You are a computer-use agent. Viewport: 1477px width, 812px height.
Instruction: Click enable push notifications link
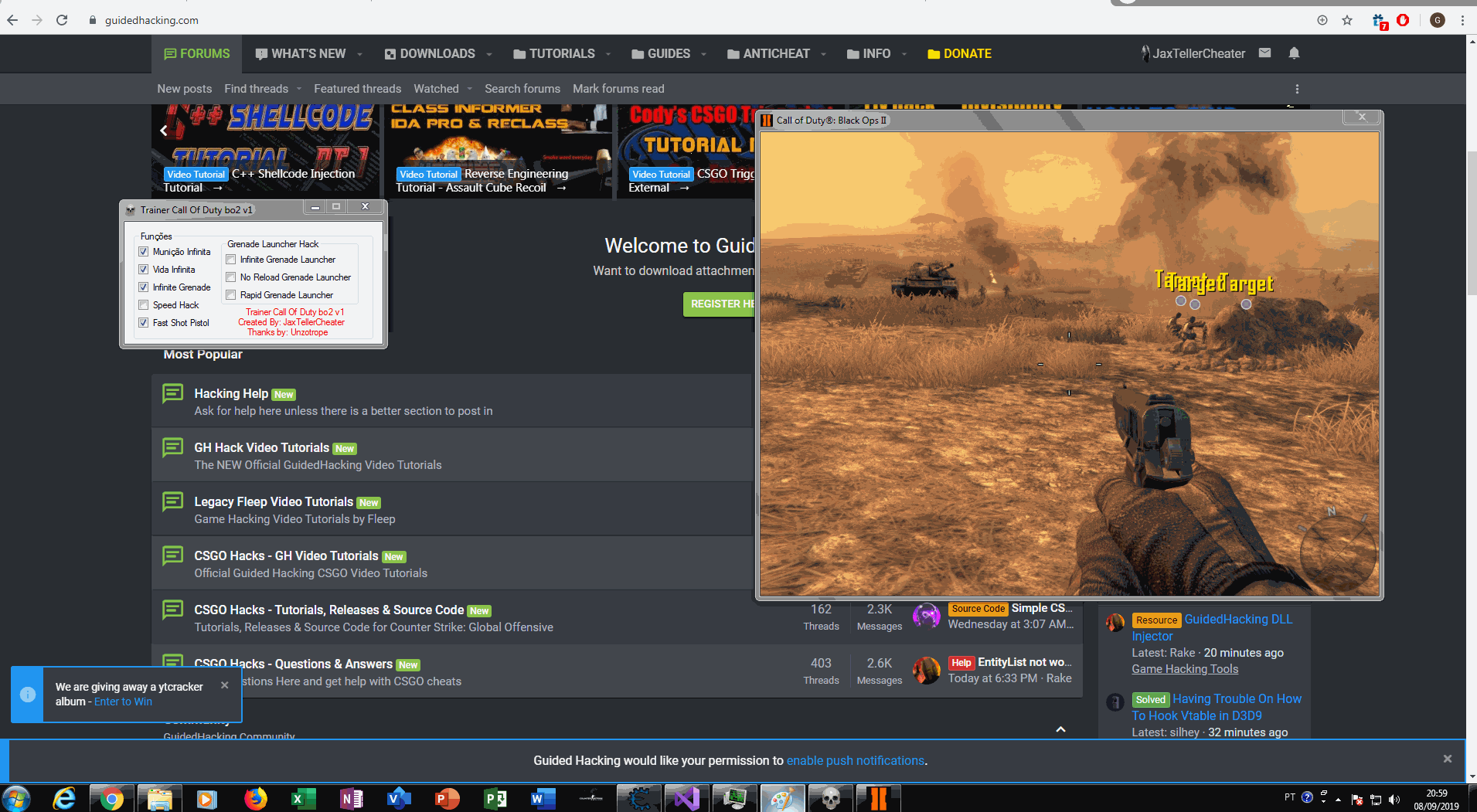(856, 760)
